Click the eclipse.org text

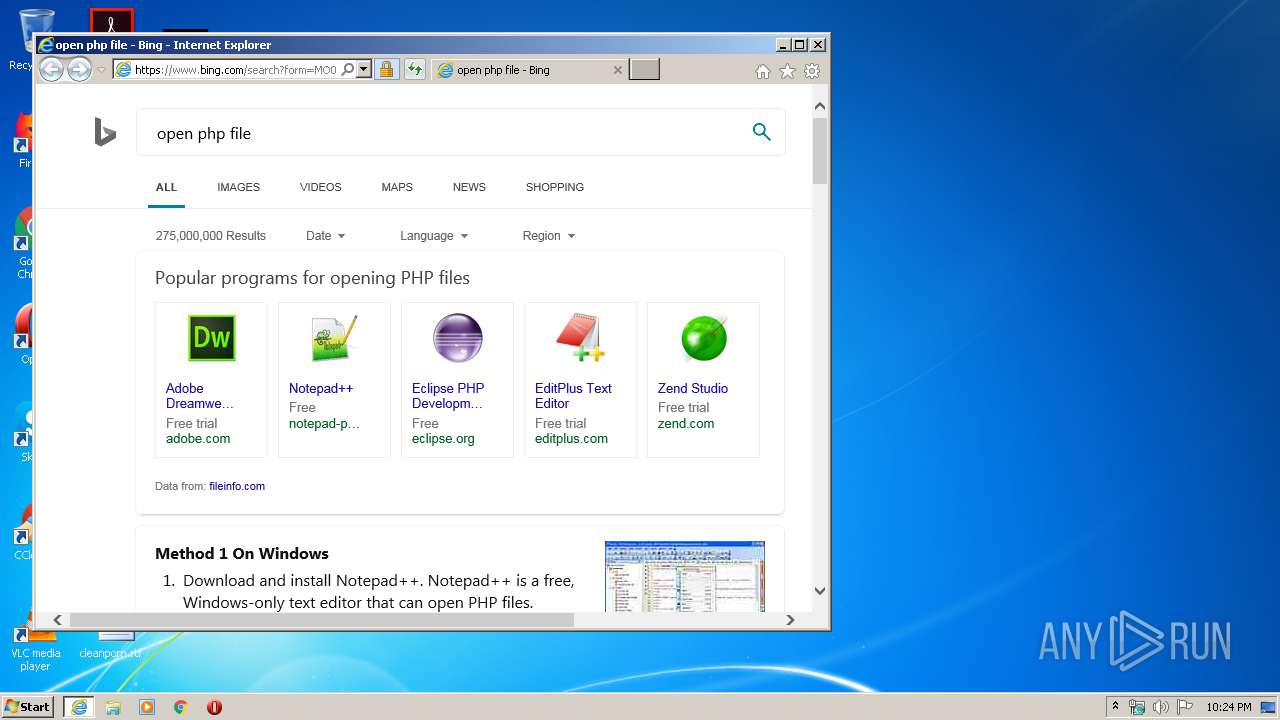pos(443,438)
